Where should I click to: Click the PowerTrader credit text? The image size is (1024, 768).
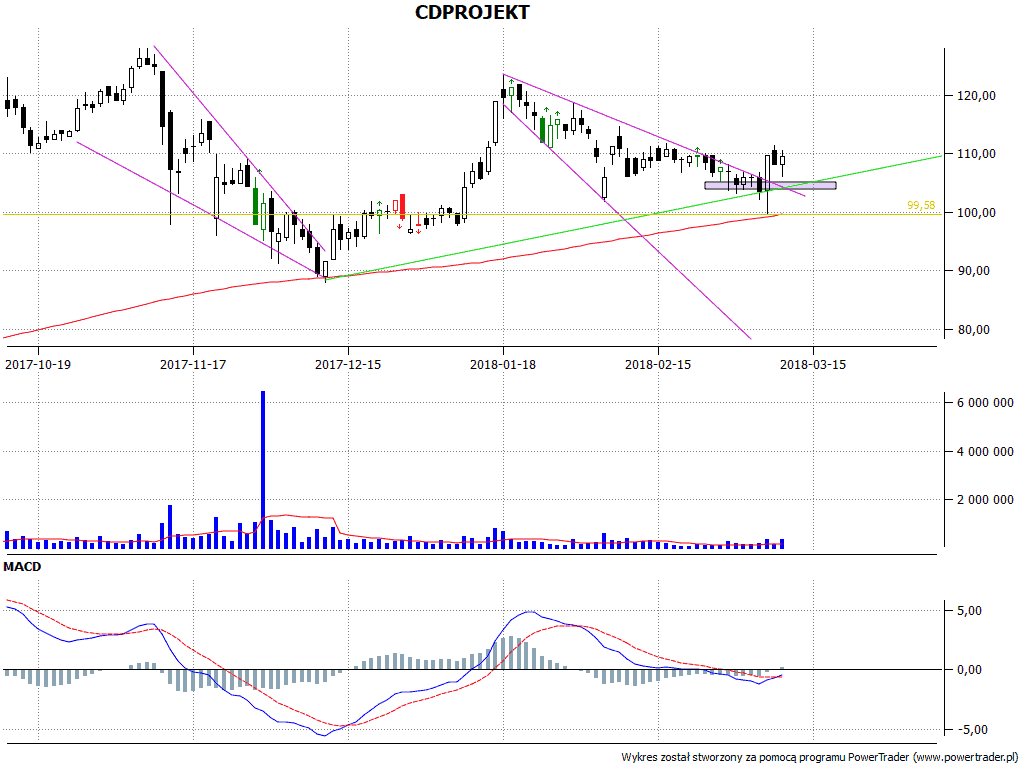(820, 757)
